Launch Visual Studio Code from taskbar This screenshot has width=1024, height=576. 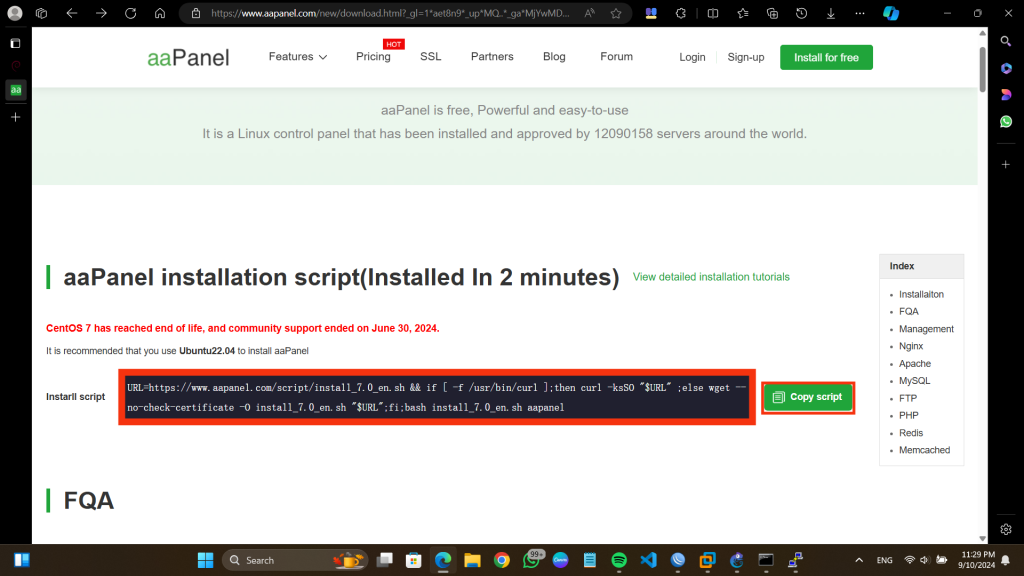point(647,560)
